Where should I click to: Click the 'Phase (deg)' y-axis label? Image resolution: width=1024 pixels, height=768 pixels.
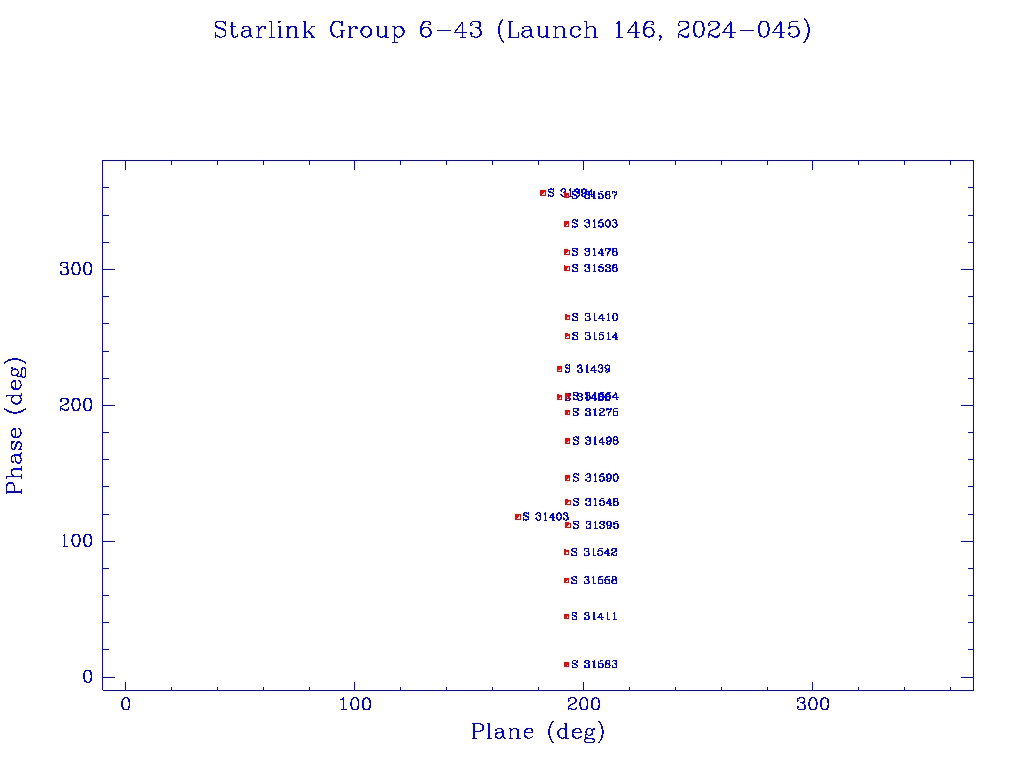tap(15, 426)
